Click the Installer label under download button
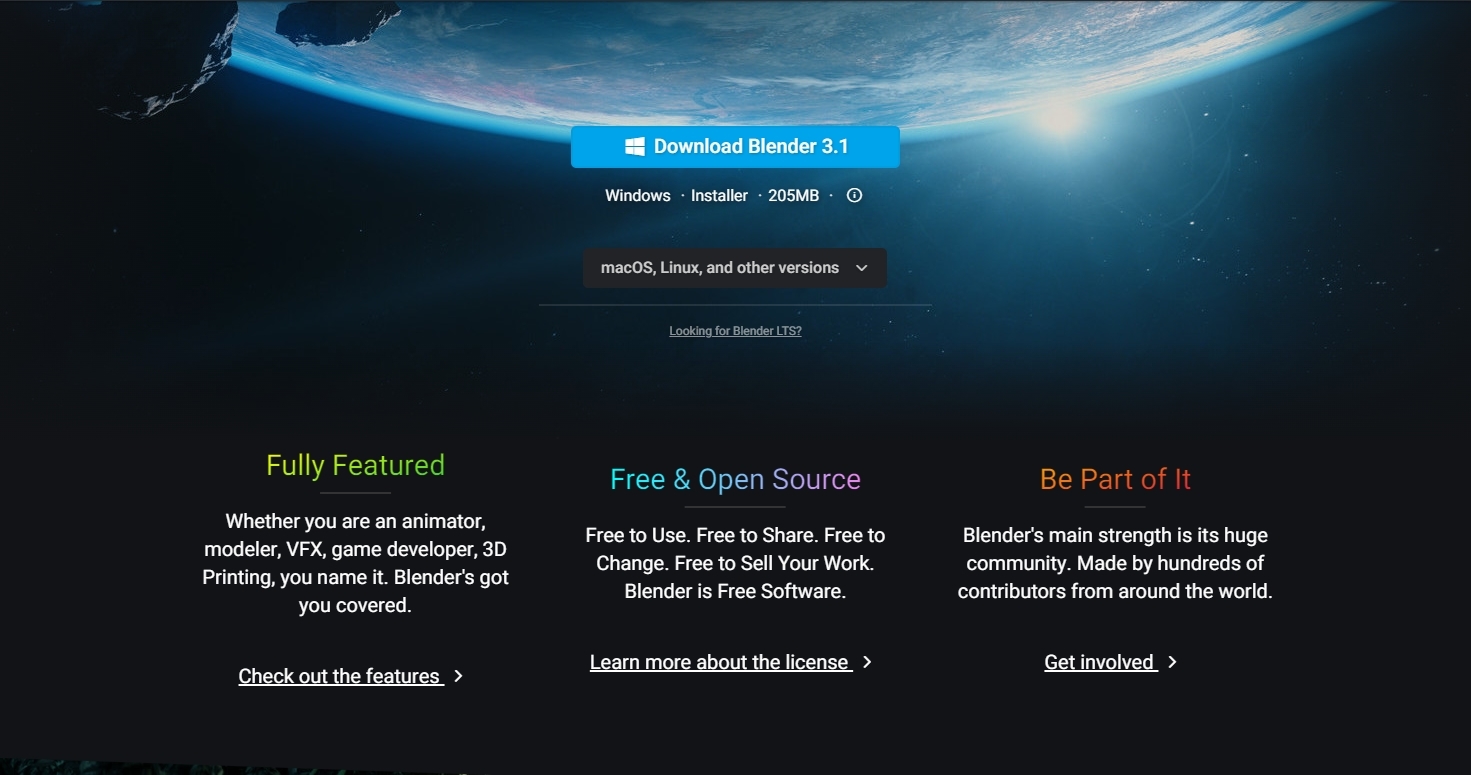 pyautogui.click(x=719, y=196)
